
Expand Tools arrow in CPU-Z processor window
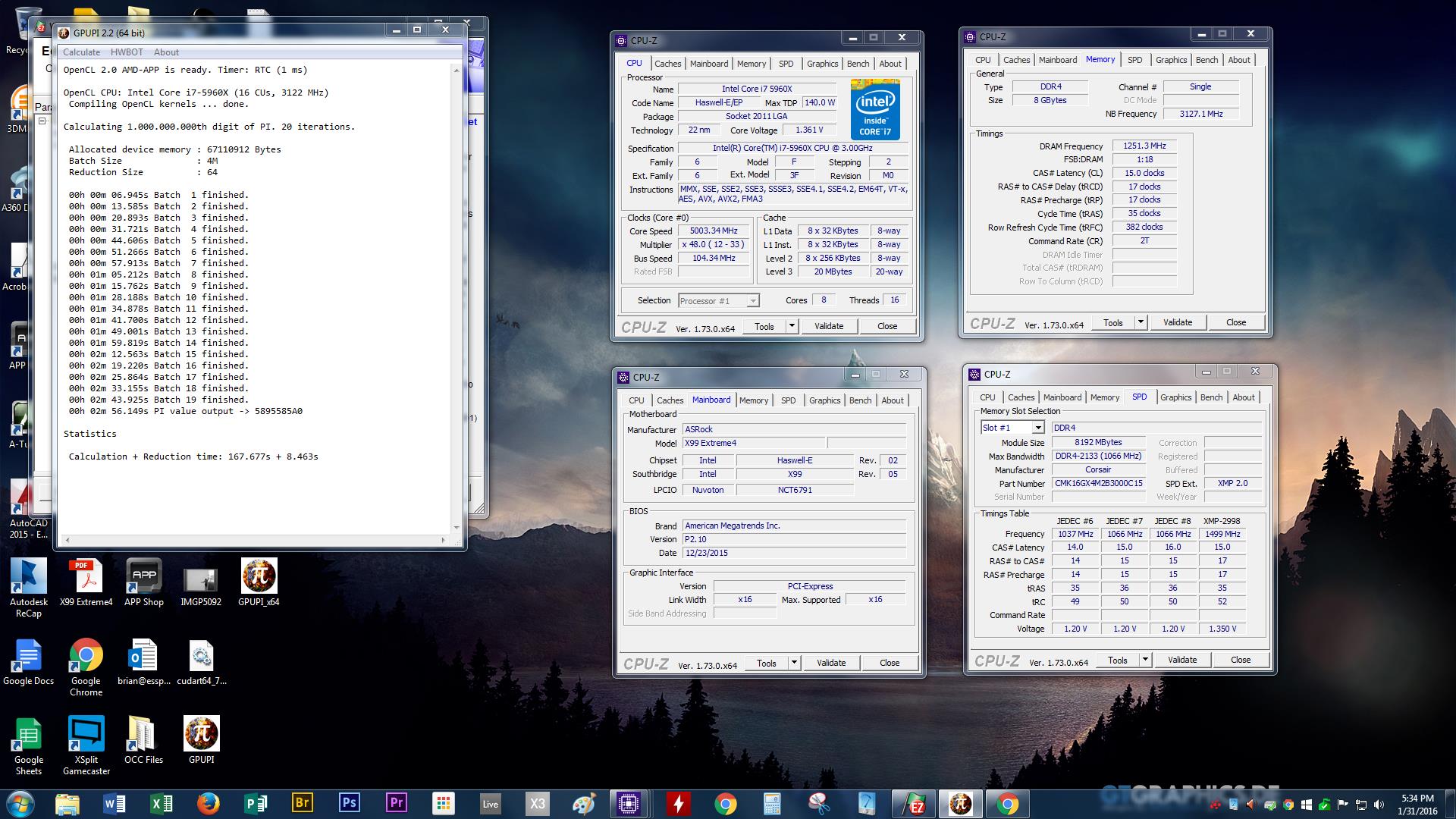(791, 326)
